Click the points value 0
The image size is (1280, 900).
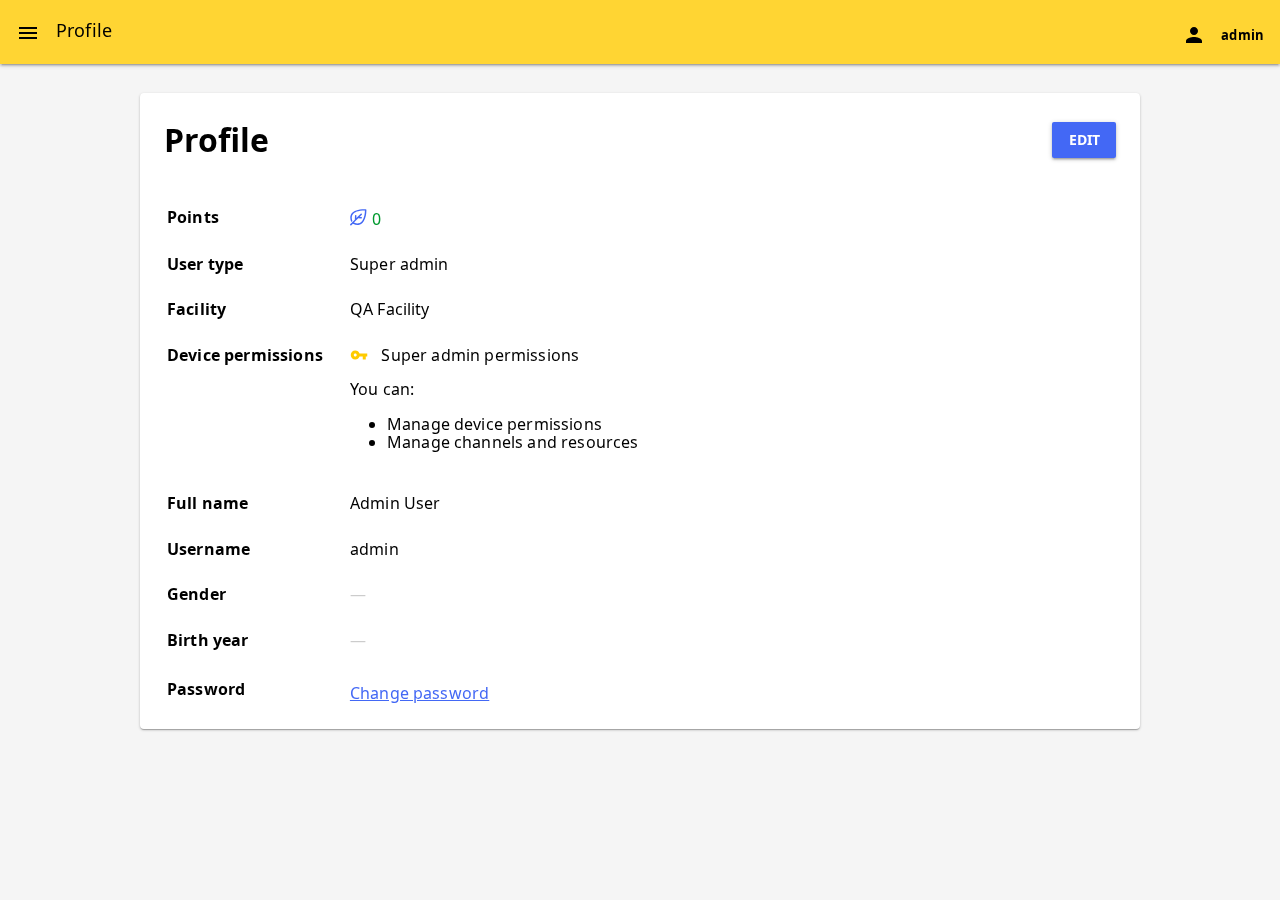click(x=376, y=219)
